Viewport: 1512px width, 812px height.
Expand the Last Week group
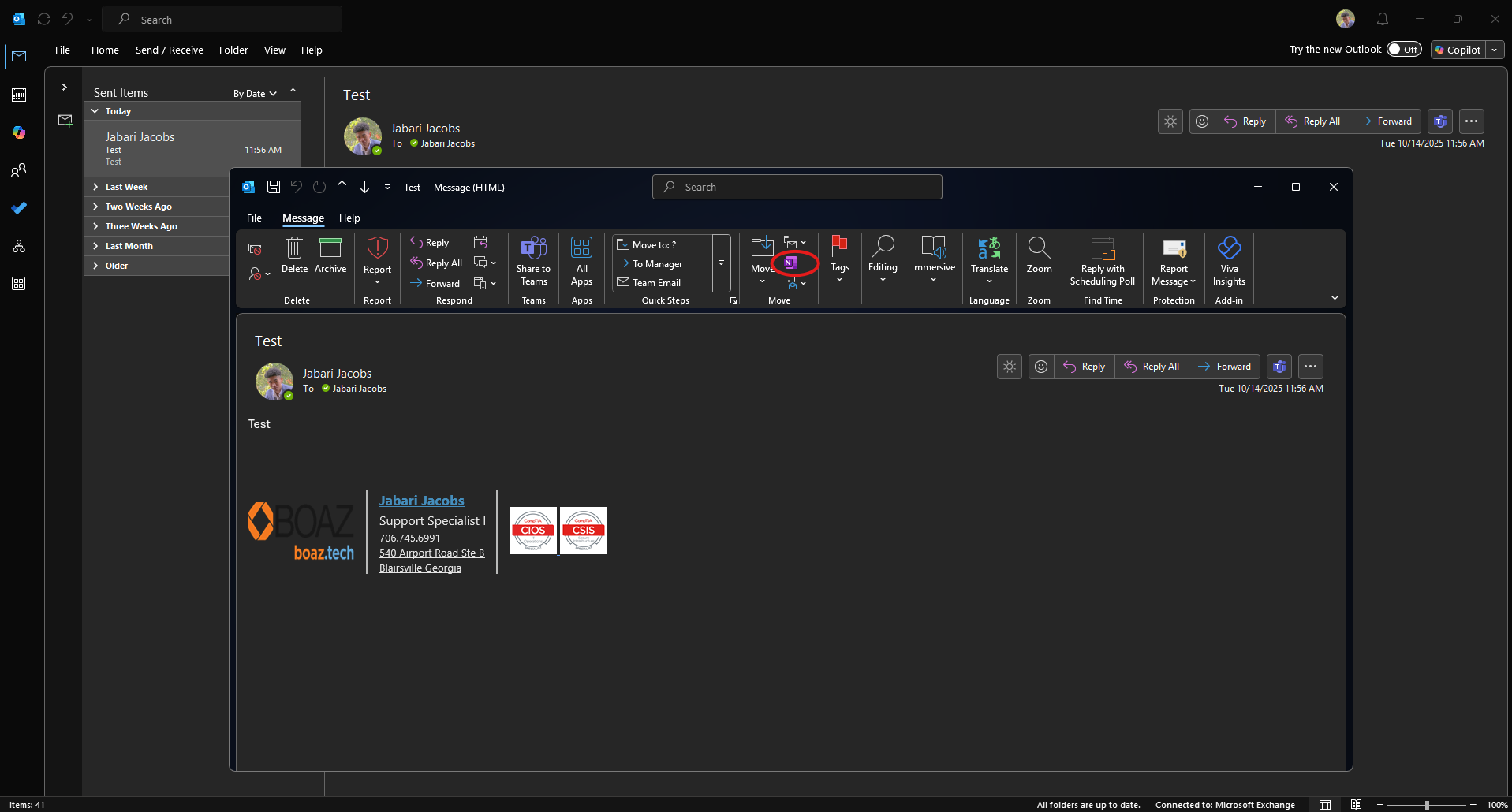click(95, 187)
